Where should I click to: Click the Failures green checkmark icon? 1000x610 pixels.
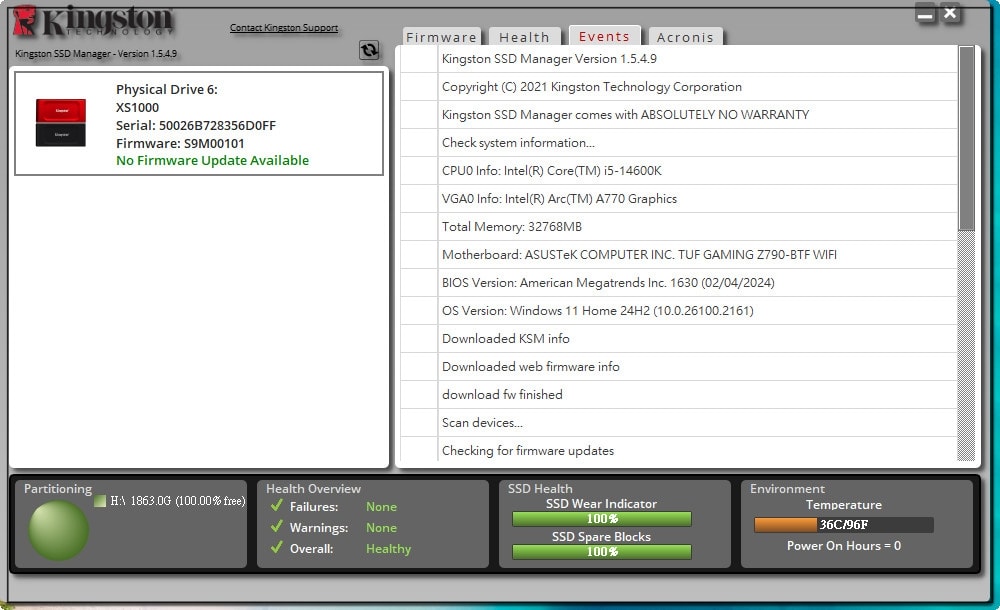277,506
